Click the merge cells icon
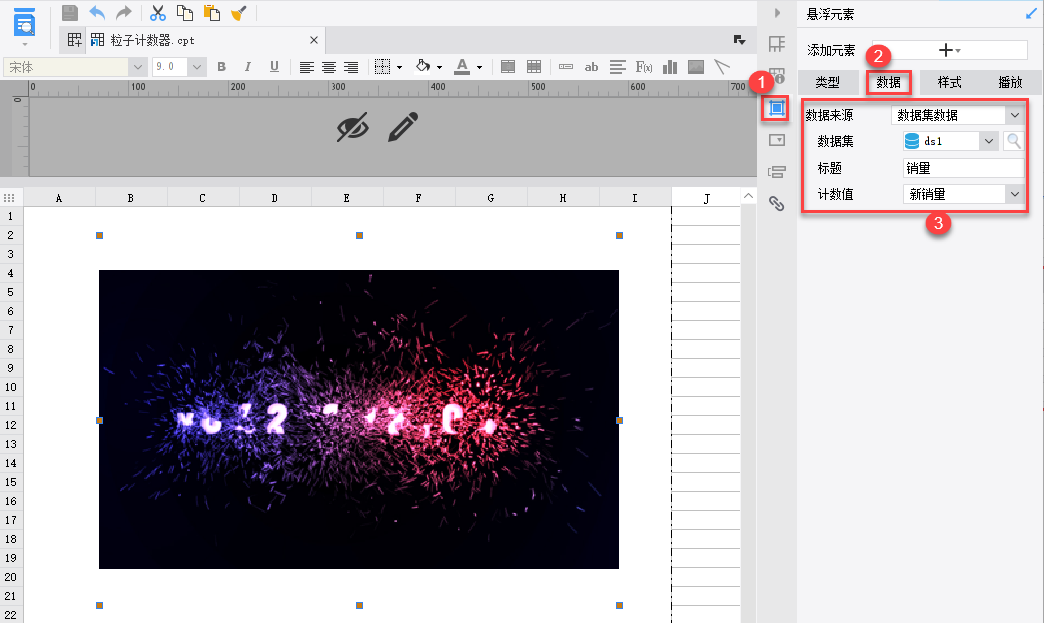 pos(508,67)
